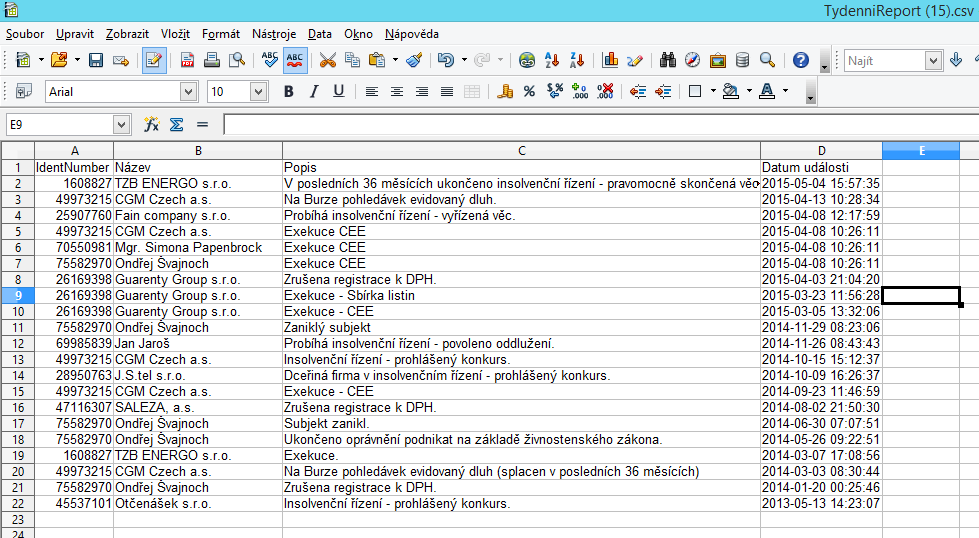Viewport: 979px width, 538px height.
Task: Insert a Chart
Action: click(610, 61)
